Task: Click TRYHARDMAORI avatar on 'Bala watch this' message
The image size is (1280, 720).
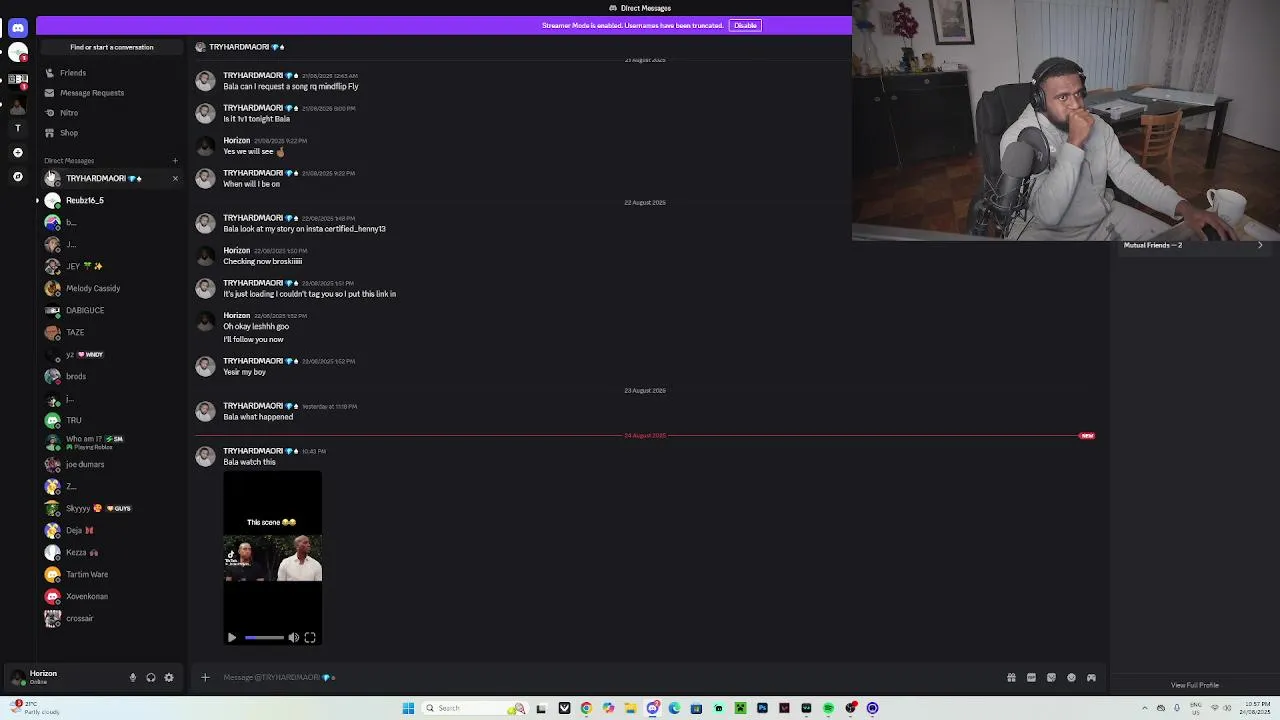Action: point(205,457)
